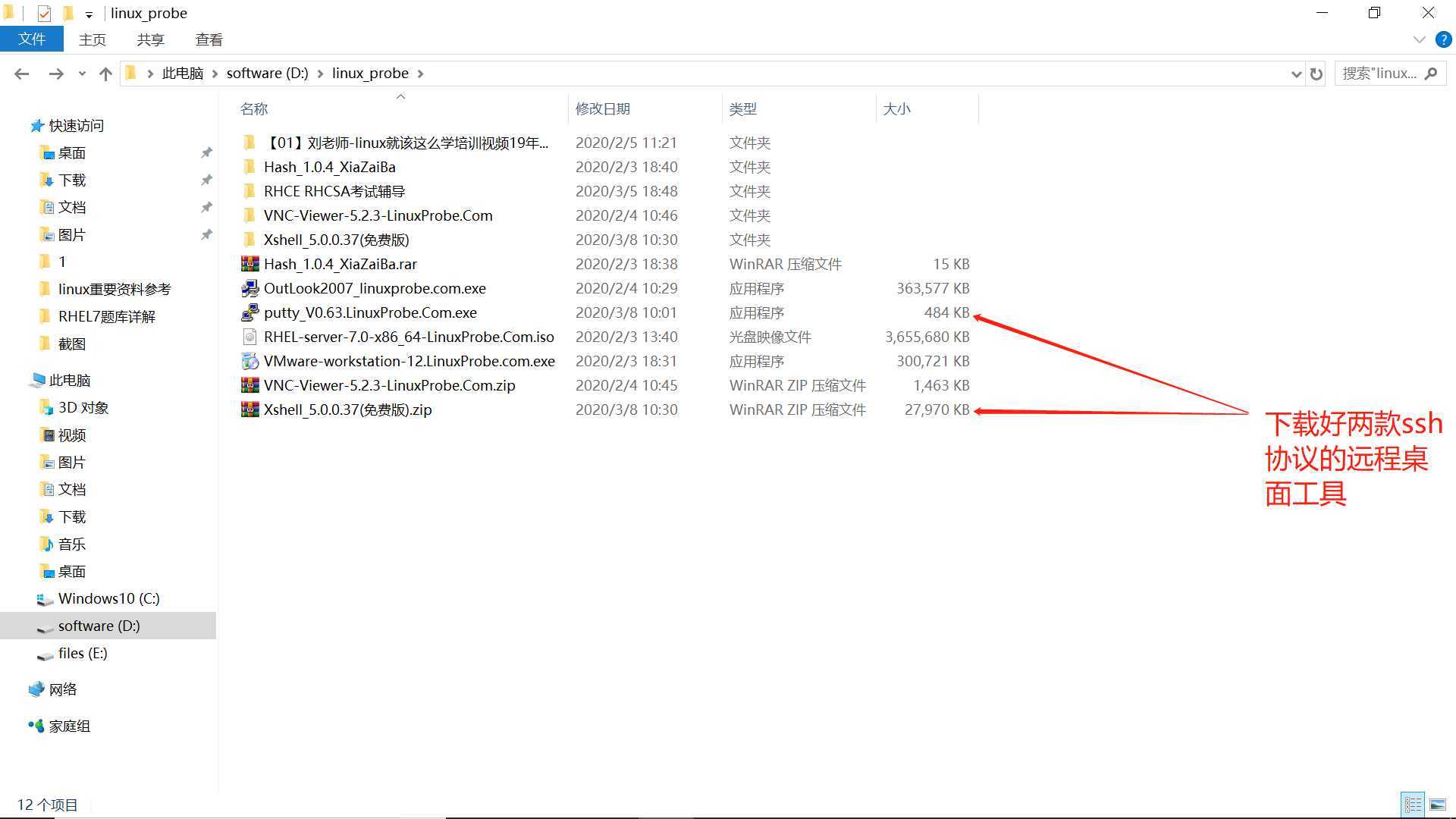The height and width of the screenshot is (819, 1456).
Task: Refresh the linux_probe folder view
Action: coord(1316,74)
